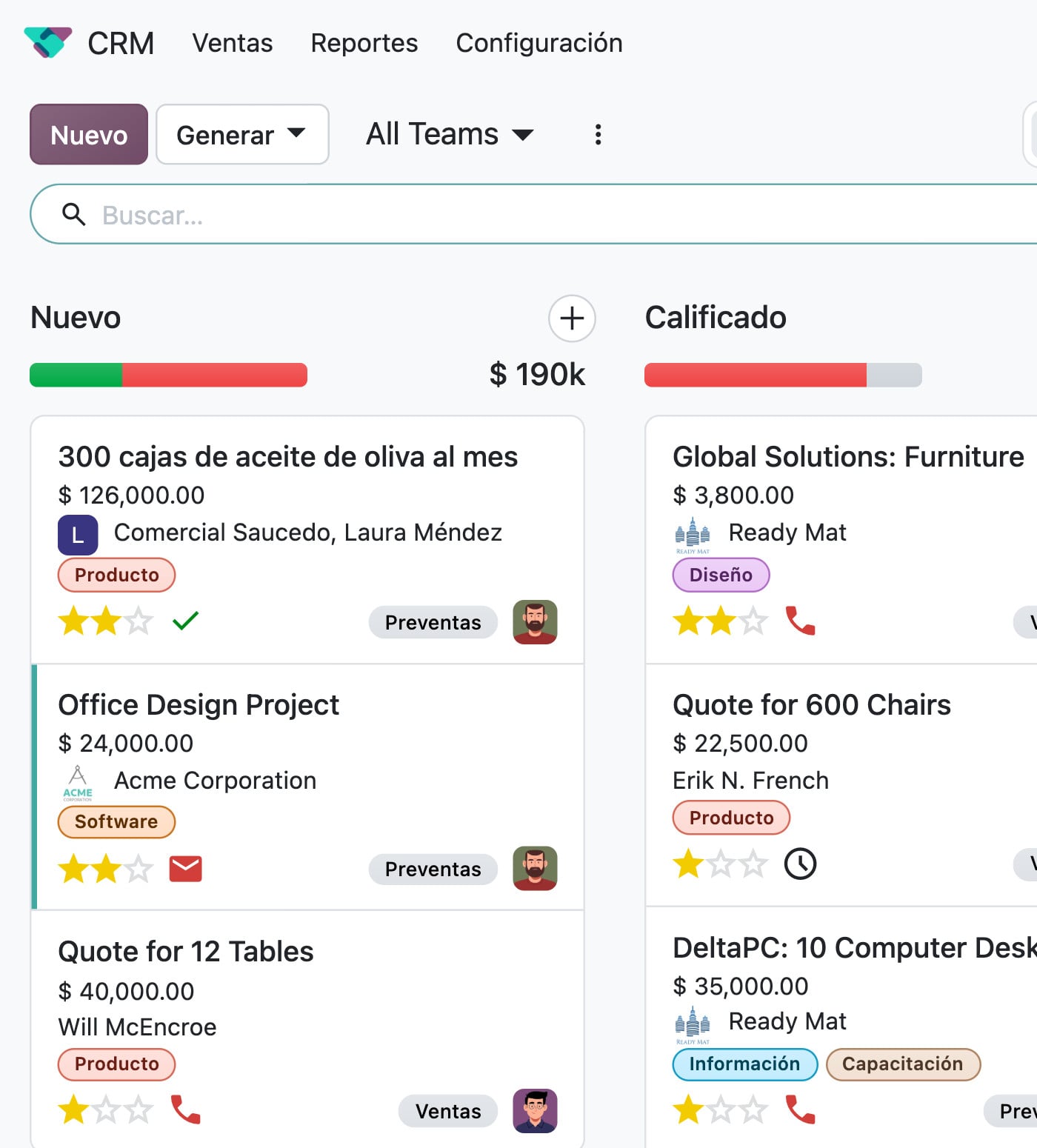
Task: Add a lead with the Nuevo column plus
Action: (x=572, y=318)
